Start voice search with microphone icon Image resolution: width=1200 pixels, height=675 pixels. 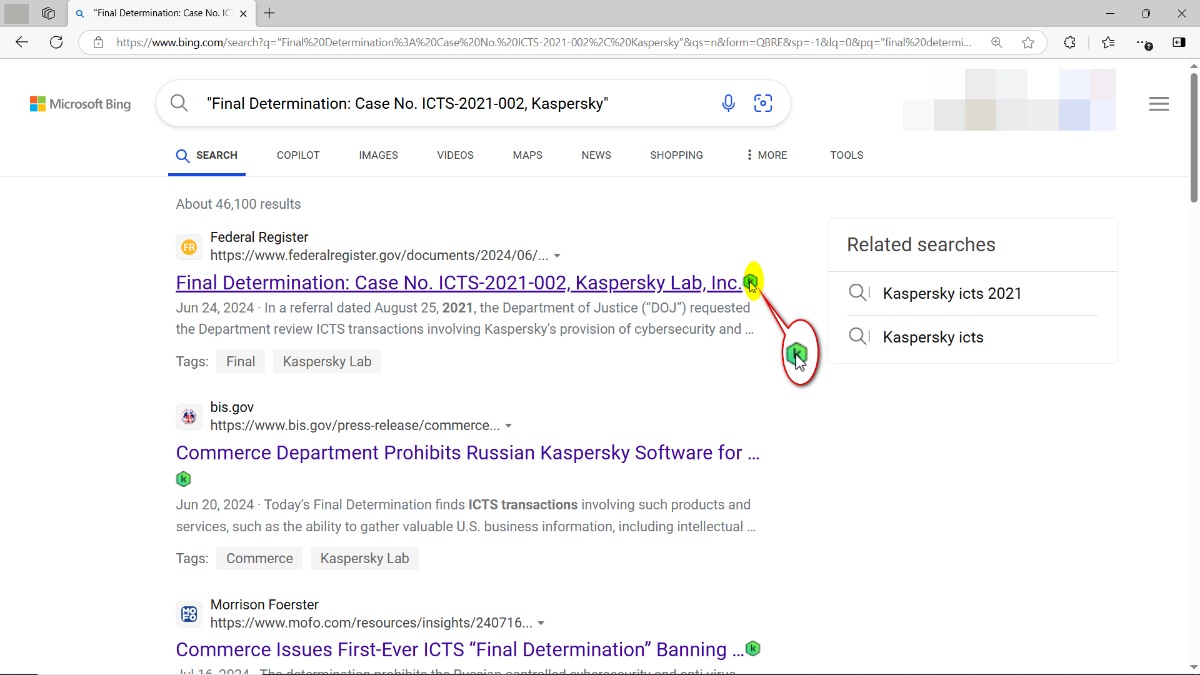pos(729,103)
